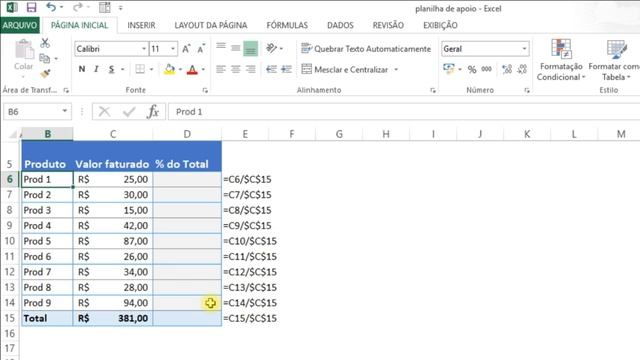This screenshot has height=360, width=640.
Task: Select column C header
Action: click(x=113, y=134)
